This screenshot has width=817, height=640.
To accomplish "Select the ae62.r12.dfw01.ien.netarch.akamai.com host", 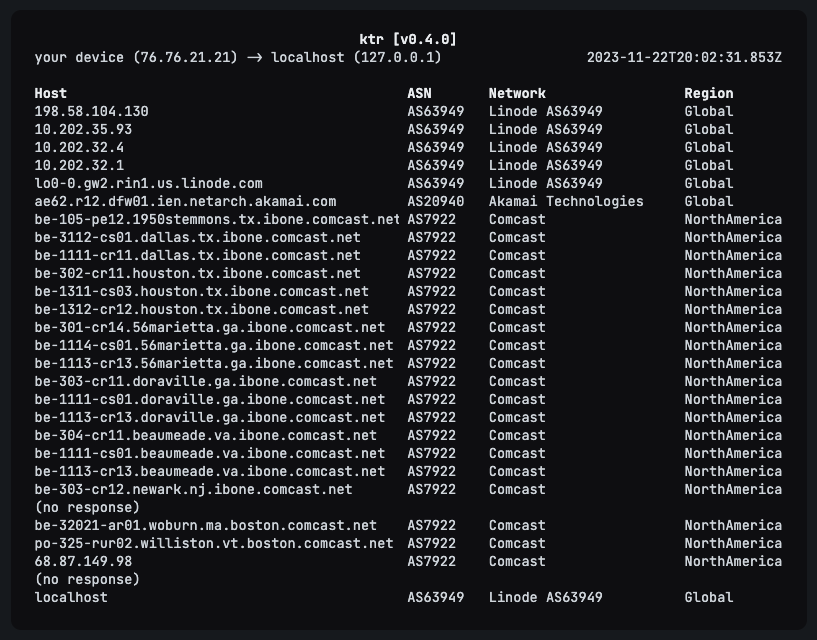I will pos(185,201).
